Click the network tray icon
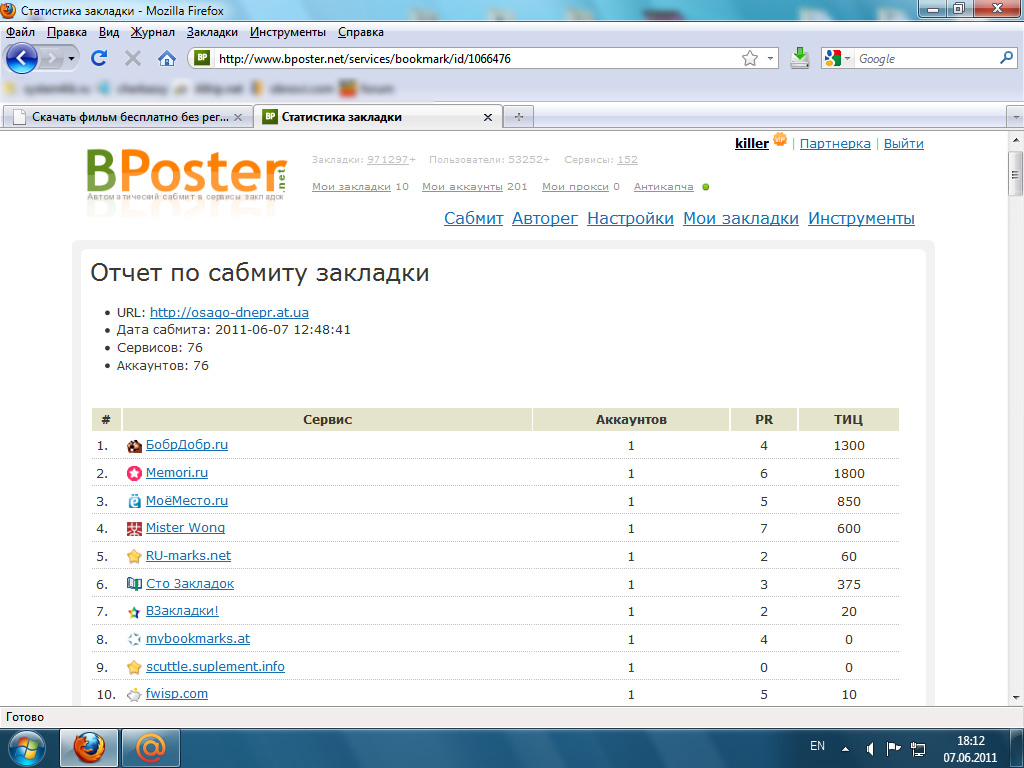 coord(918,748)
